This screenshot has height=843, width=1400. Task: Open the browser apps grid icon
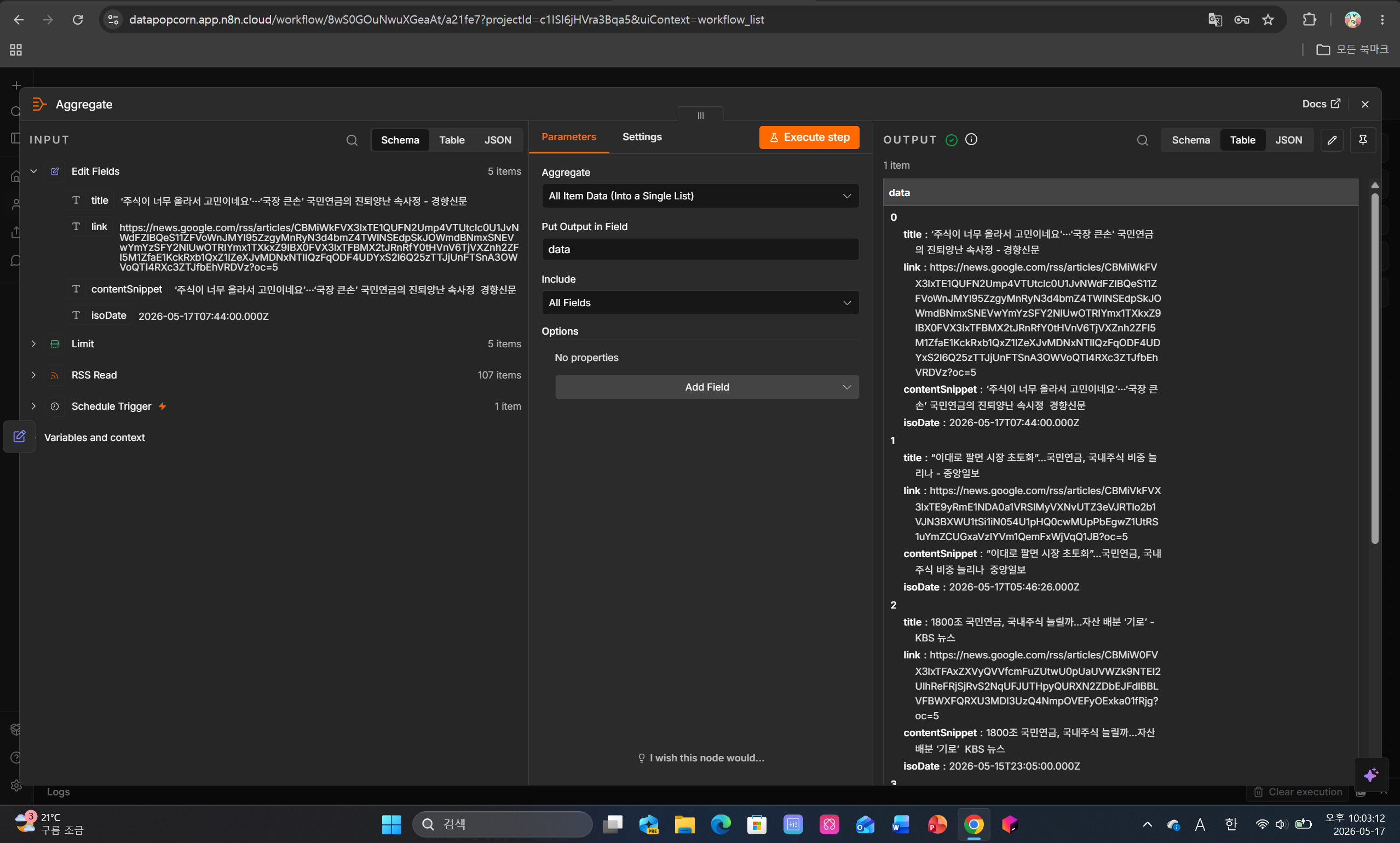(16, 50)
